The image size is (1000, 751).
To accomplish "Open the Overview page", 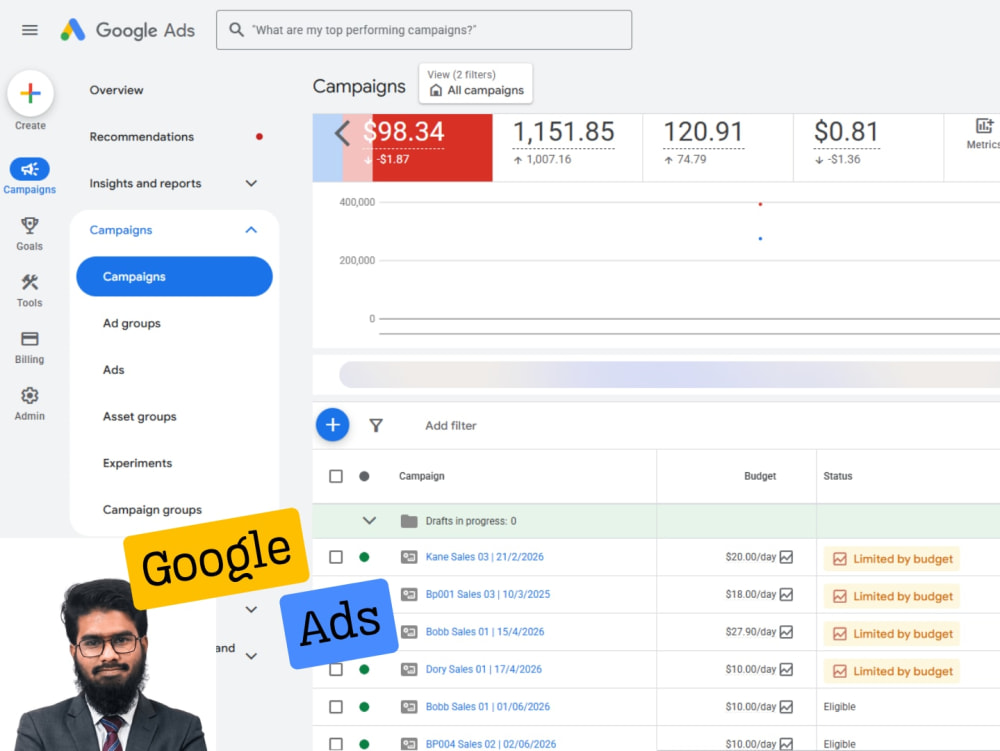I will [116, 90].
